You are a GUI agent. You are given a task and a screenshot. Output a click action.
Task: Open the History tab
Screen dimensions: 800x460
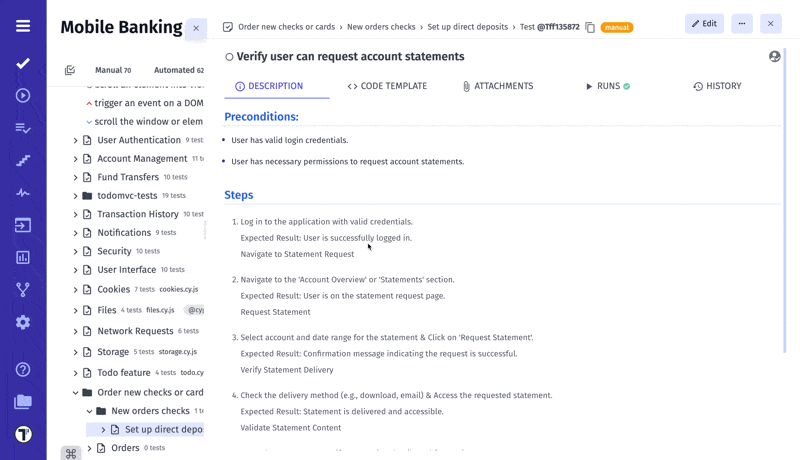pos(717,87)
